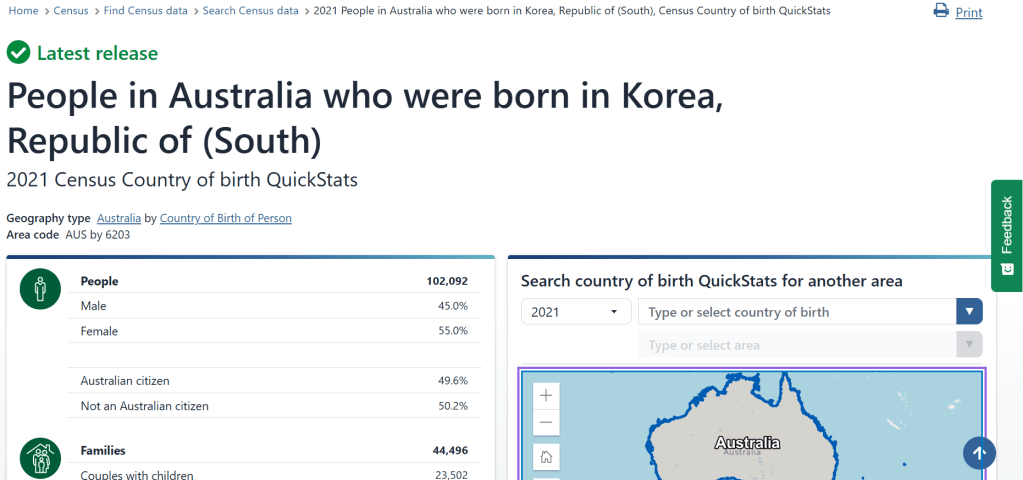This screenshot has width=1023, height=480.
Task: Expand the select area dropdown arrow
Action: [970, 344]
